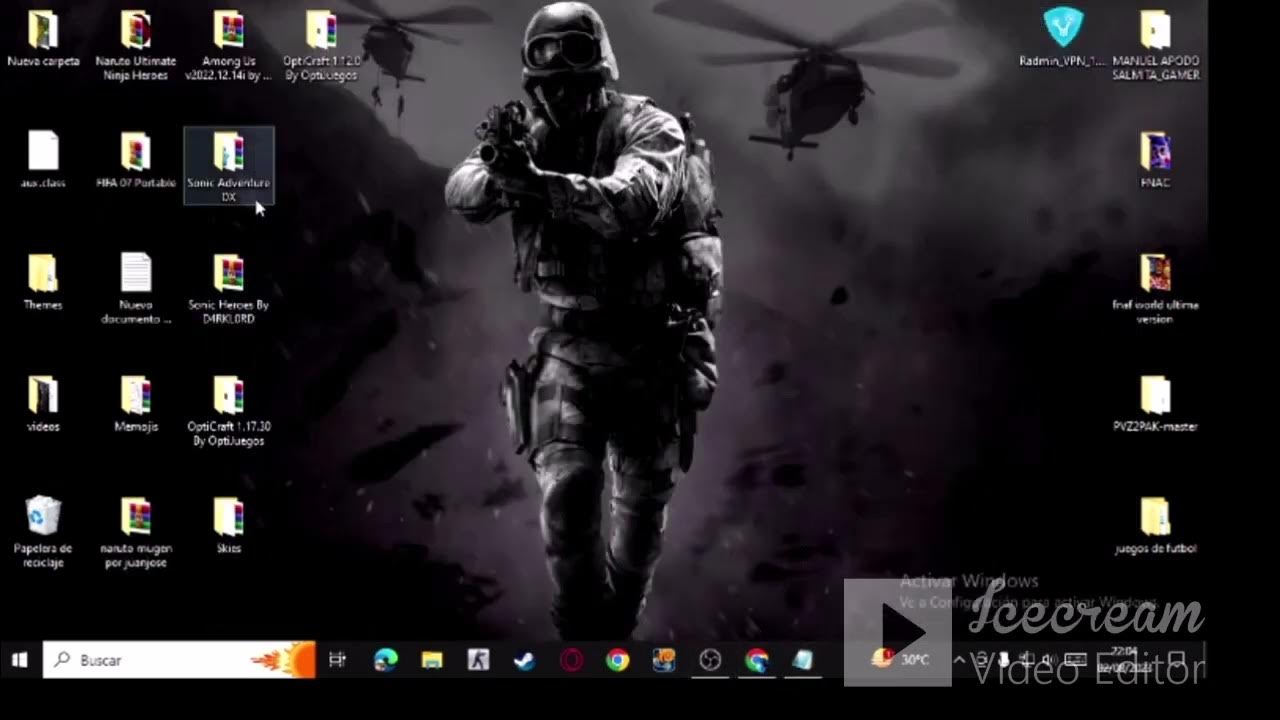Launch Opera browser from the taskbar
The width and height of the screenshot is (1280, 720).
point(571,660)
